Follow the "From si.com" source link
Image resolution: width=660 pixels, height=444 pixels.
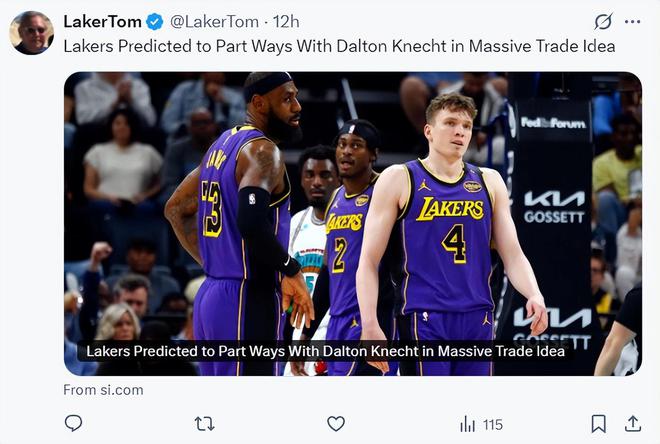(x=103, y=390)
